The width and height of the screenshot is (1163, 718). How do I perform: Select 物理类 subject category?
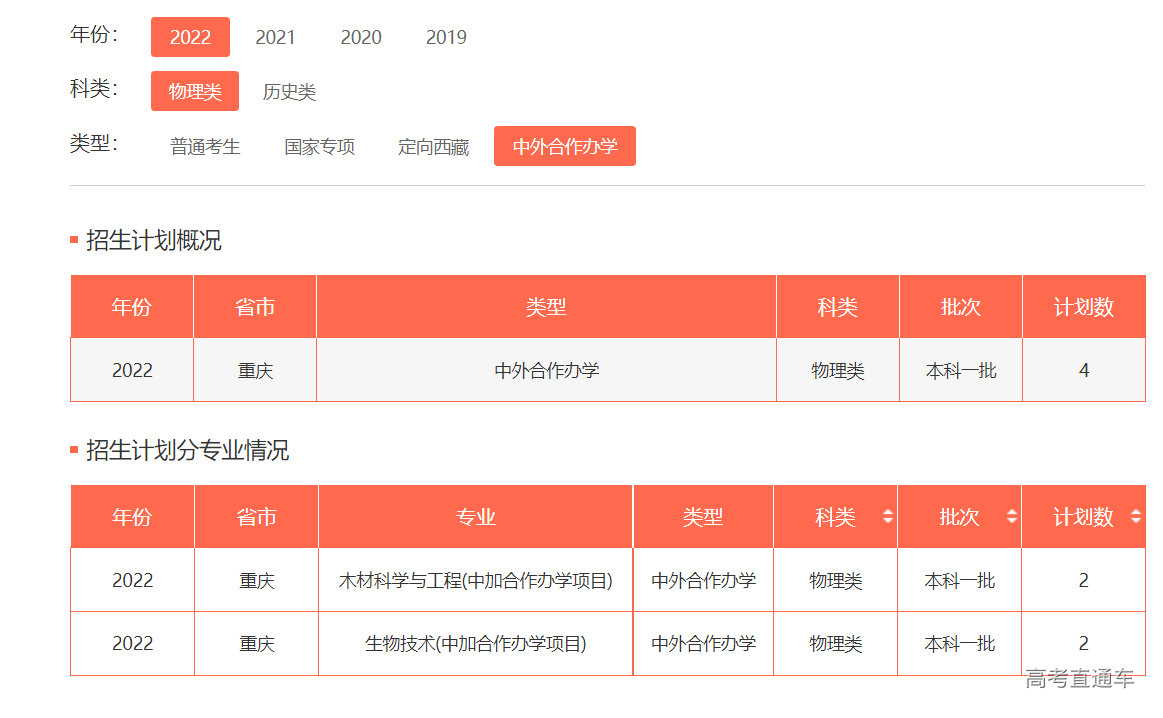(195, 91)
